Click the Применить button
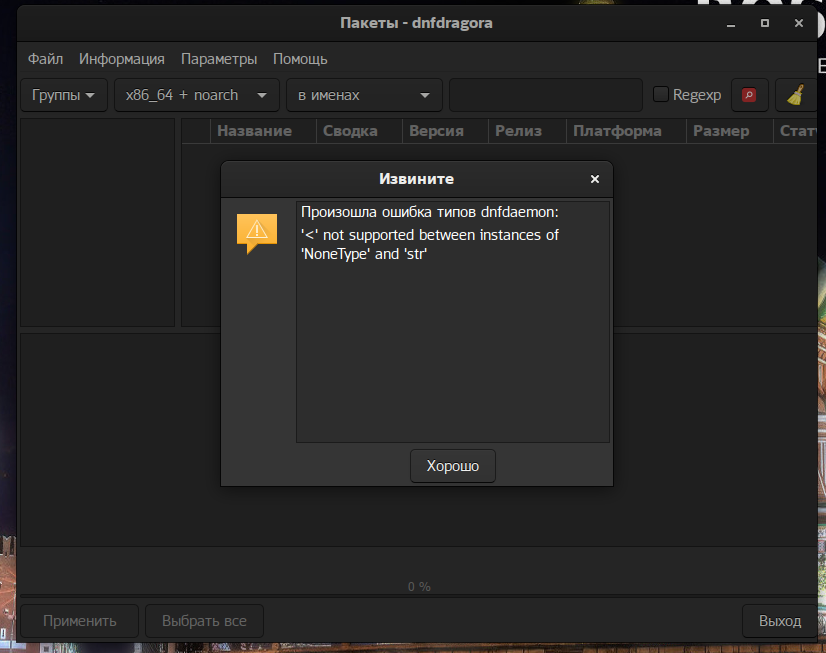826x653 pixels. [80, 621]
